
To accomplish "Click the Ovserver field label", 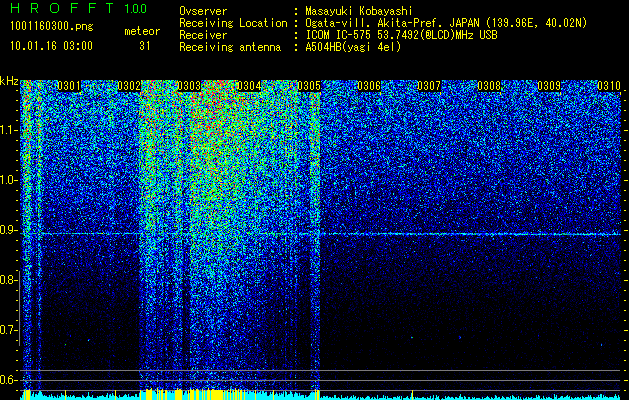I will pos(203,11).
